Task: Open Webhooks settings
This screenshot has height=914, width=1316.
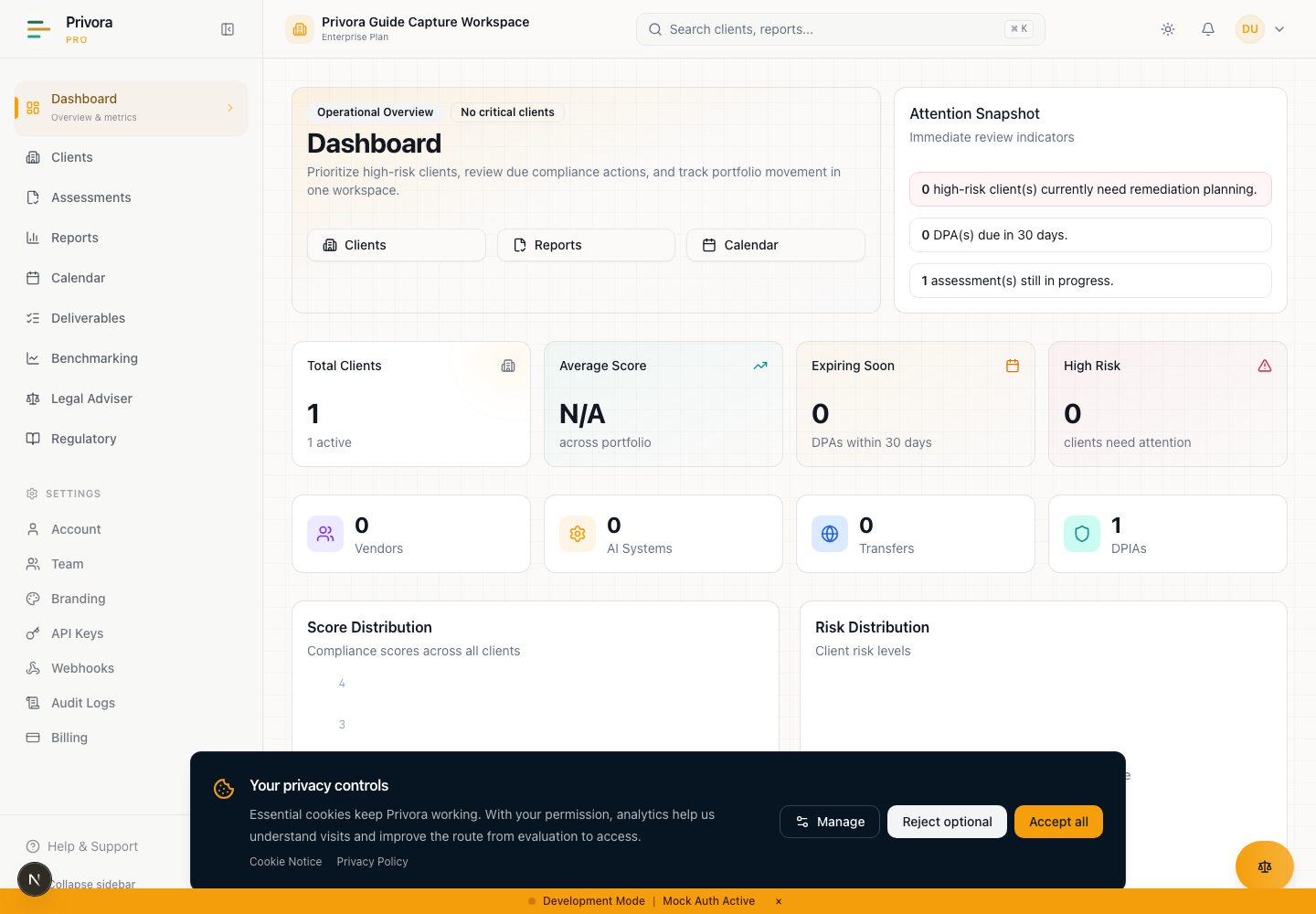Action: [x=132, y=668]
